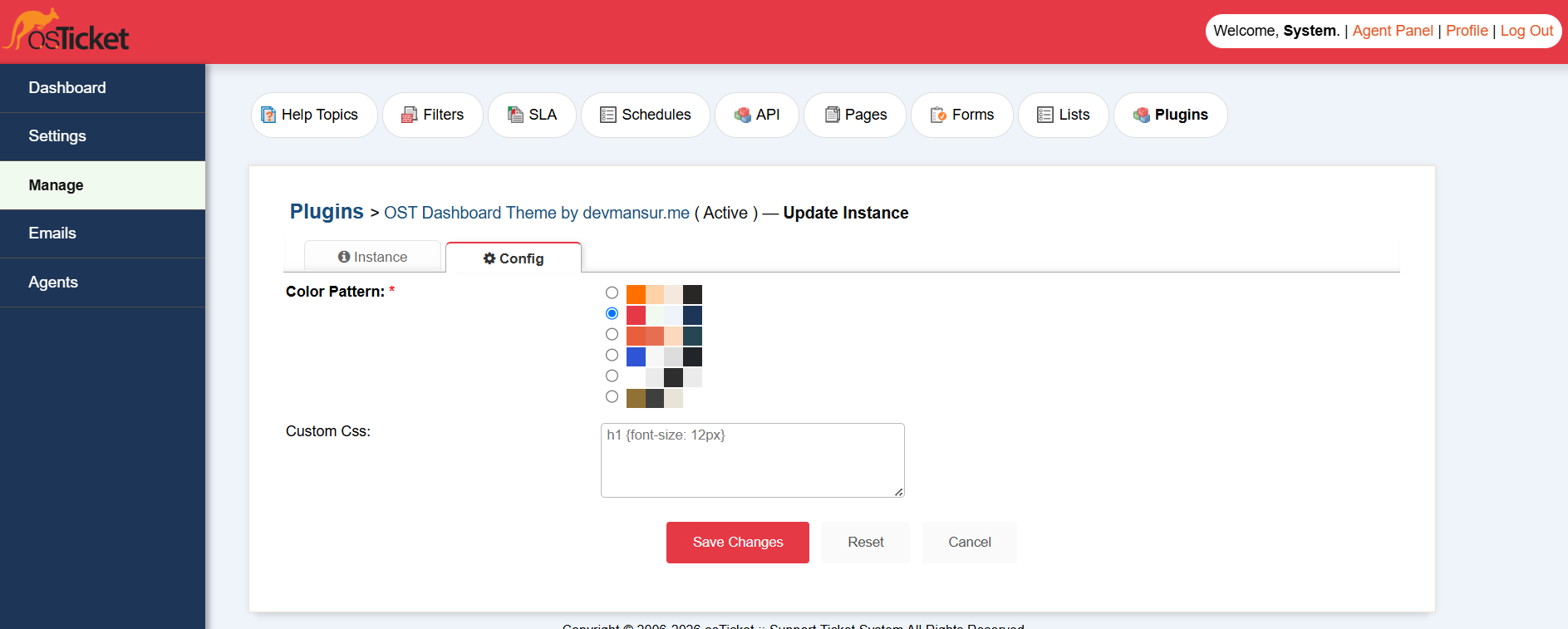Go to Schedules section
The height and width of the screenshot is (629, 1568).
pyautogui.click(x=646, y=115)
